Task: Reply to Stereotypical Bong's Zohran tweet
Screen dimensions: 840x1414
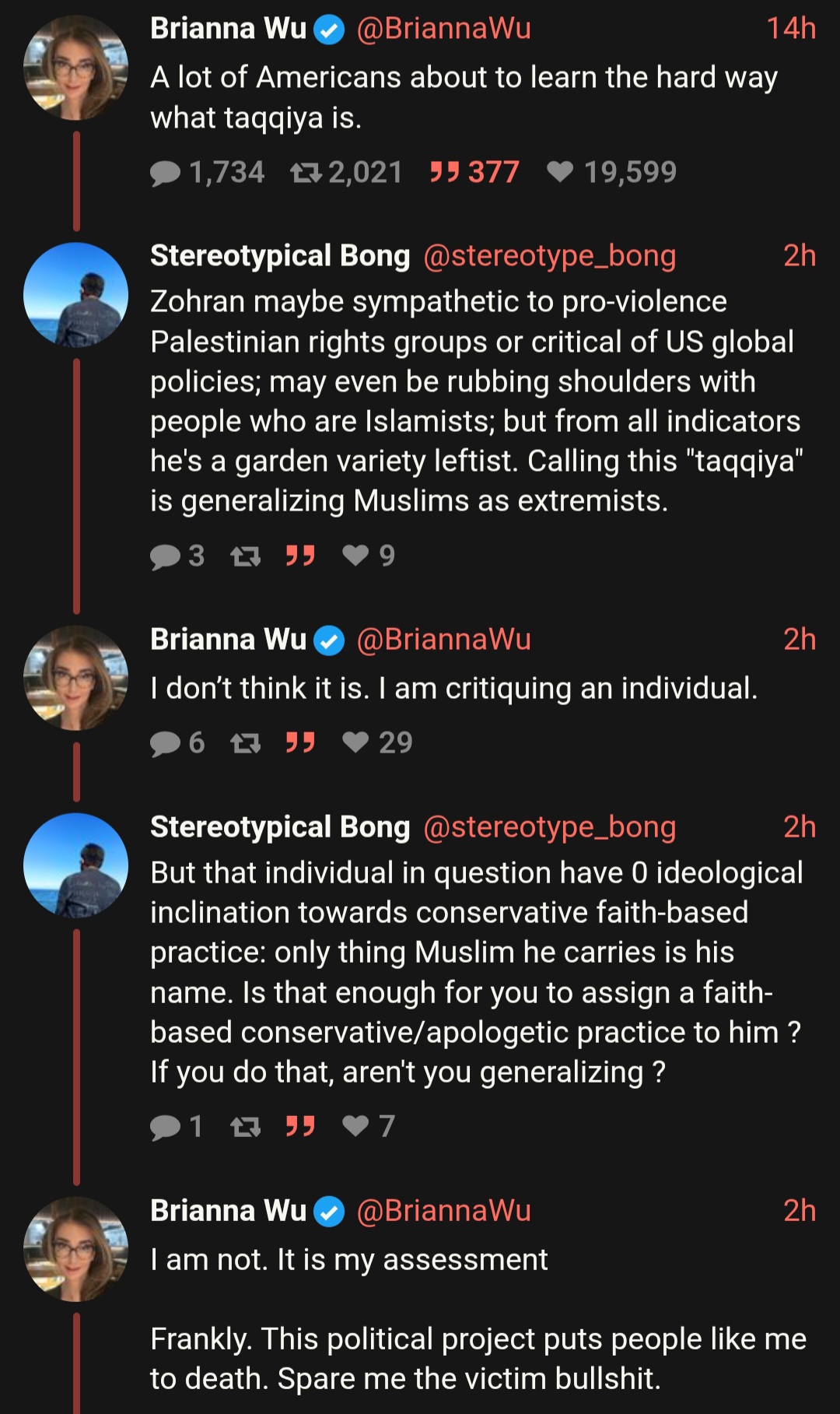Action: pos(165,556)
